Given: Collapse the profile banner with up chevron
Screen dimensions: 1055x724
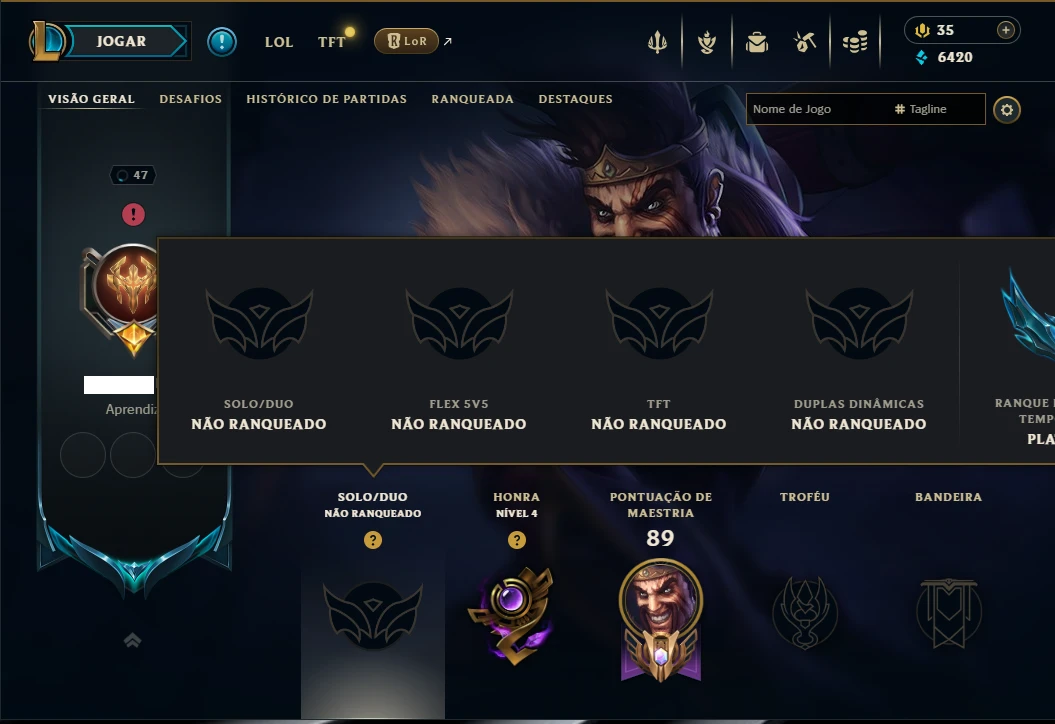Looking at the screenshot, I should [133, 640].
